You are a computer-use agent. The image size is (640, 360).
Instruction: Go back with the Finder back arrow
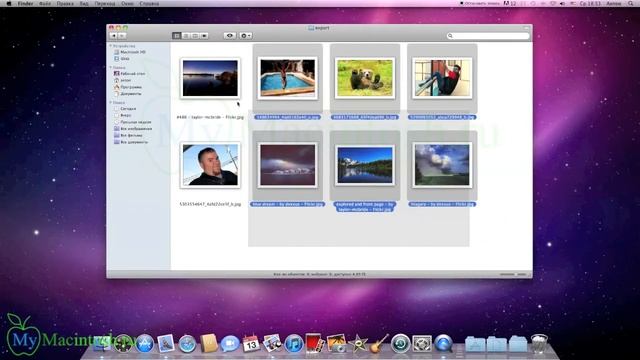tap(113, 36)
